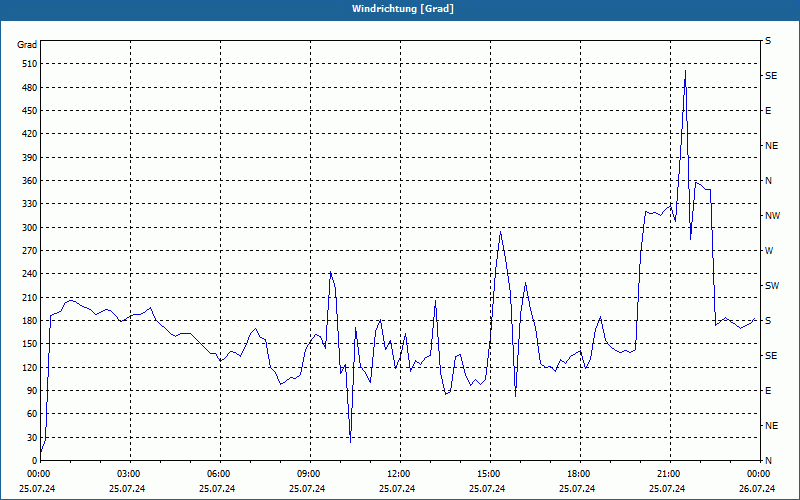
Task: Click the '25.07.24' date under 15:00
Action: pyautogui.click(x=487, y=488)
